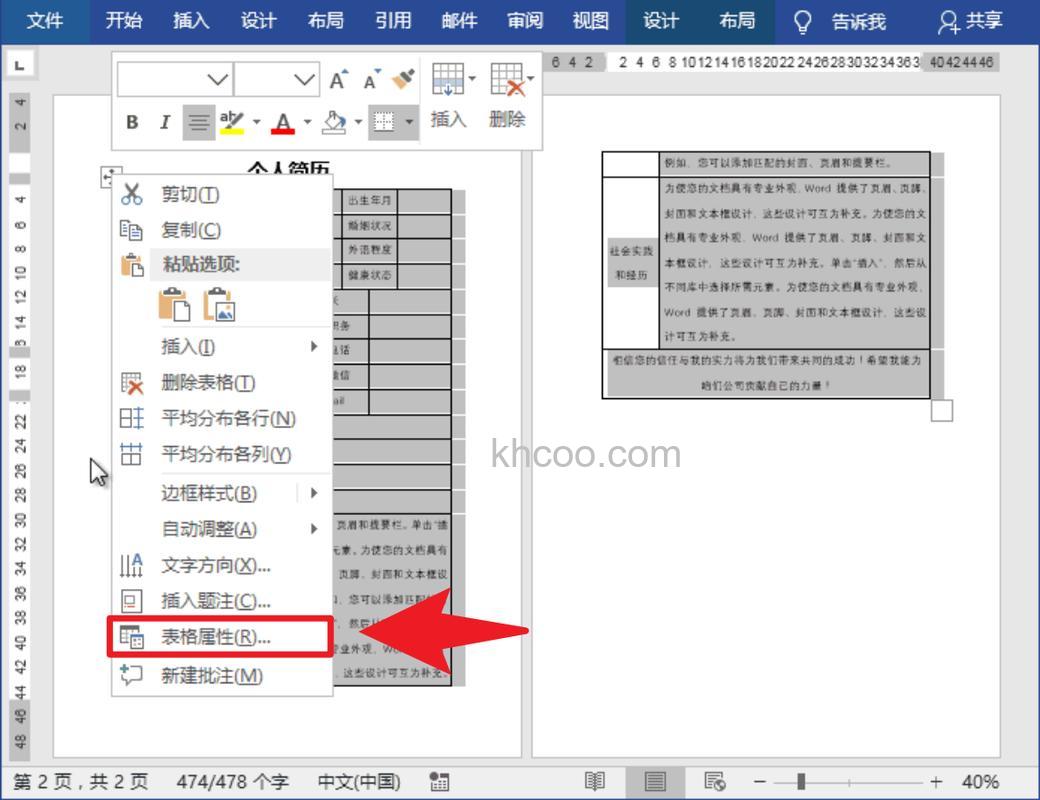The image size is (1040, 800).
Task: Click the proofing check icon in status bar
Action: coord(441,781)
